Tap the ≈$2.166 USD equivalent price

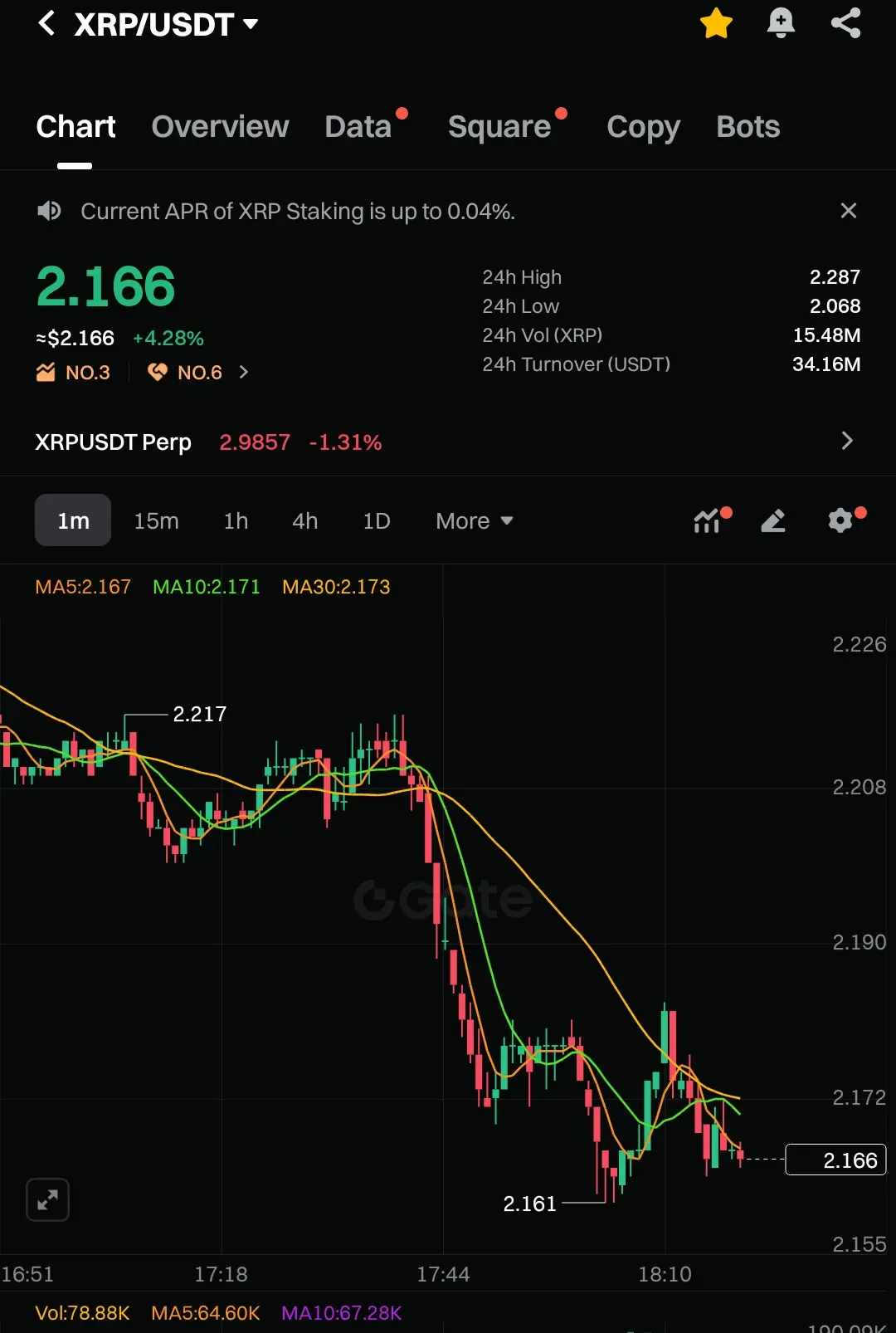[75, 339]
